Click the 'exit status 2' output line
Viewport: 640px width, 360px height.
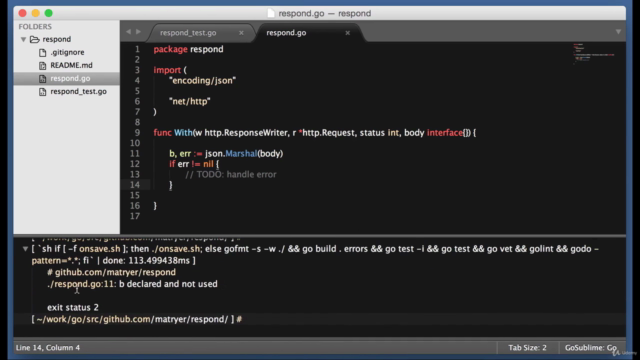point(73,307)
